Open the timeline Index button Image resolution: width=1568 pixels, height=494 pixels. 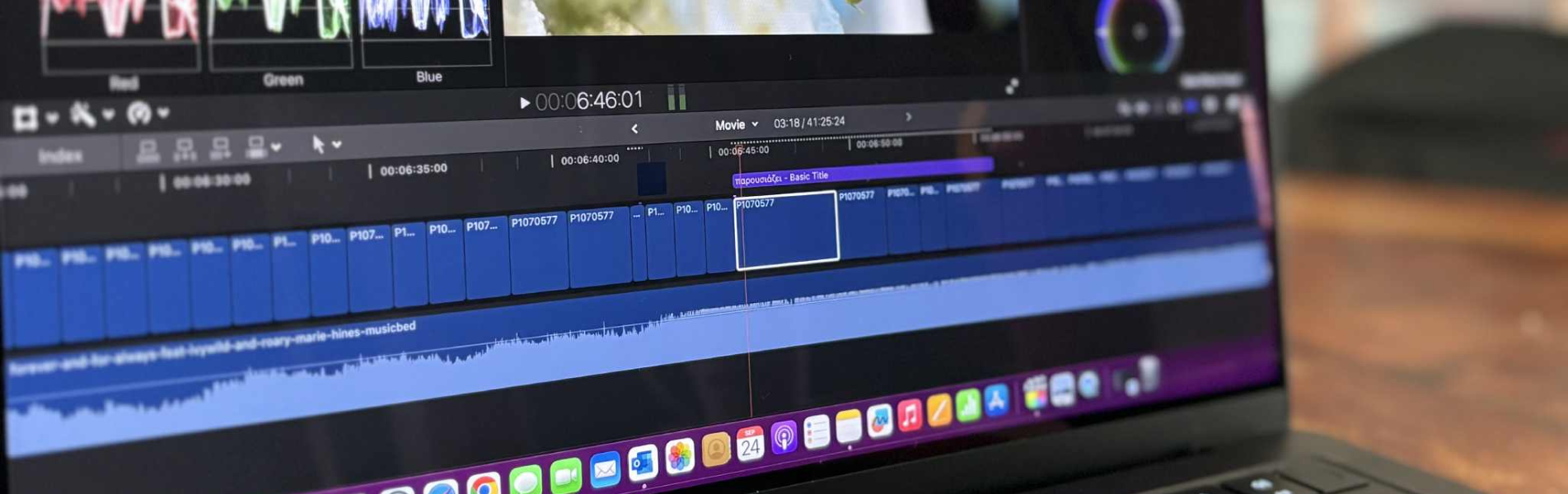(x=60, y=156)
